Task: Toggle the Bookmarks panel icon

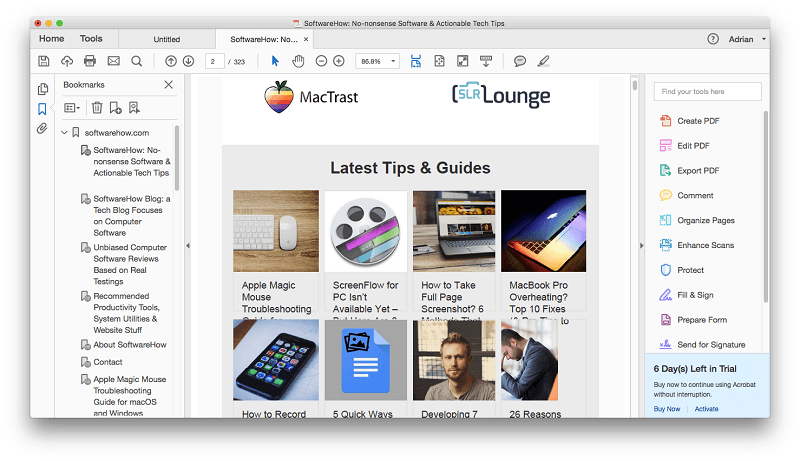Action: click(x=42, y=109)
